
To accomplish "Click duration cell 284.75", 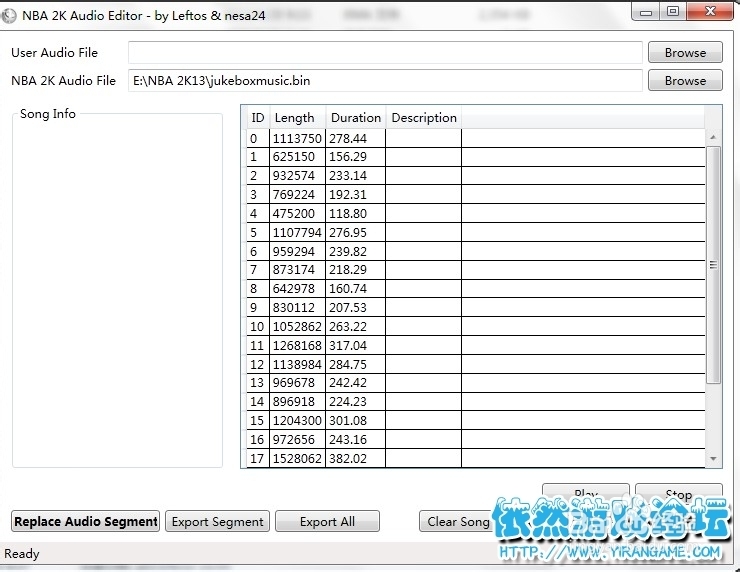I will coord(355,364).
